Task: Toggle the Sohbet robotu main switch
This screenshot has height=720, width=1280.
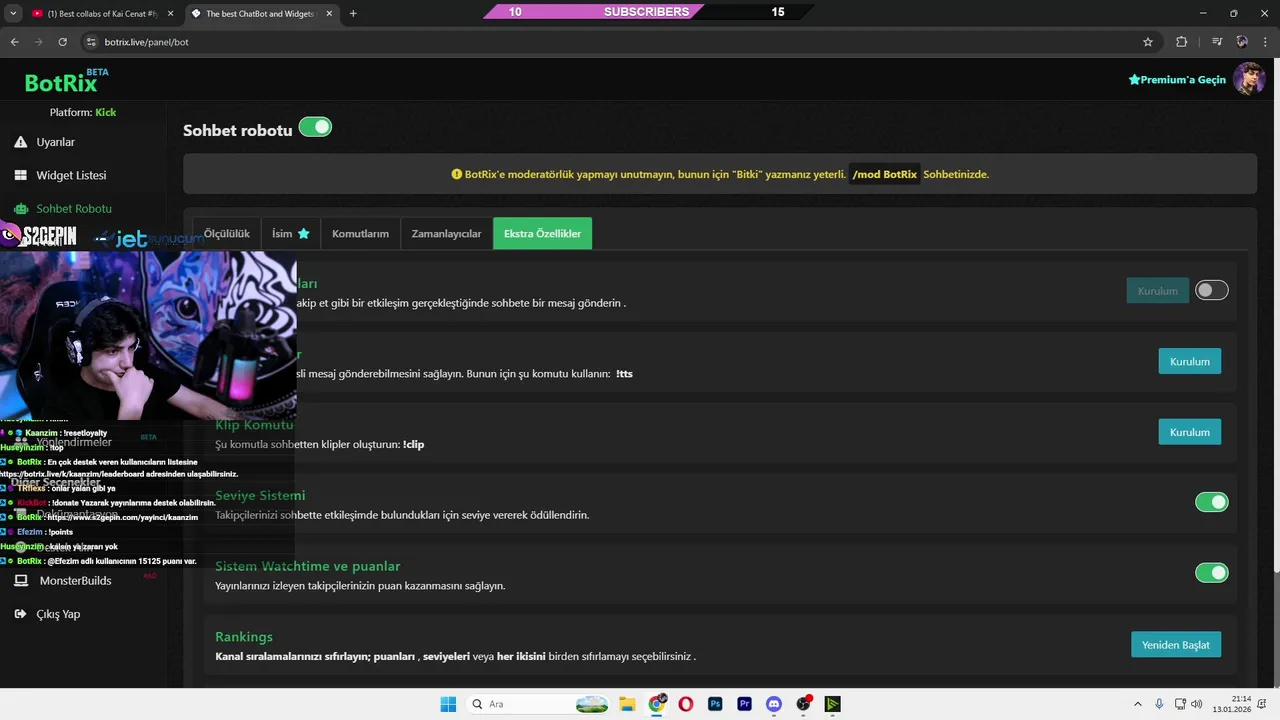Action: tap(315, 127)
